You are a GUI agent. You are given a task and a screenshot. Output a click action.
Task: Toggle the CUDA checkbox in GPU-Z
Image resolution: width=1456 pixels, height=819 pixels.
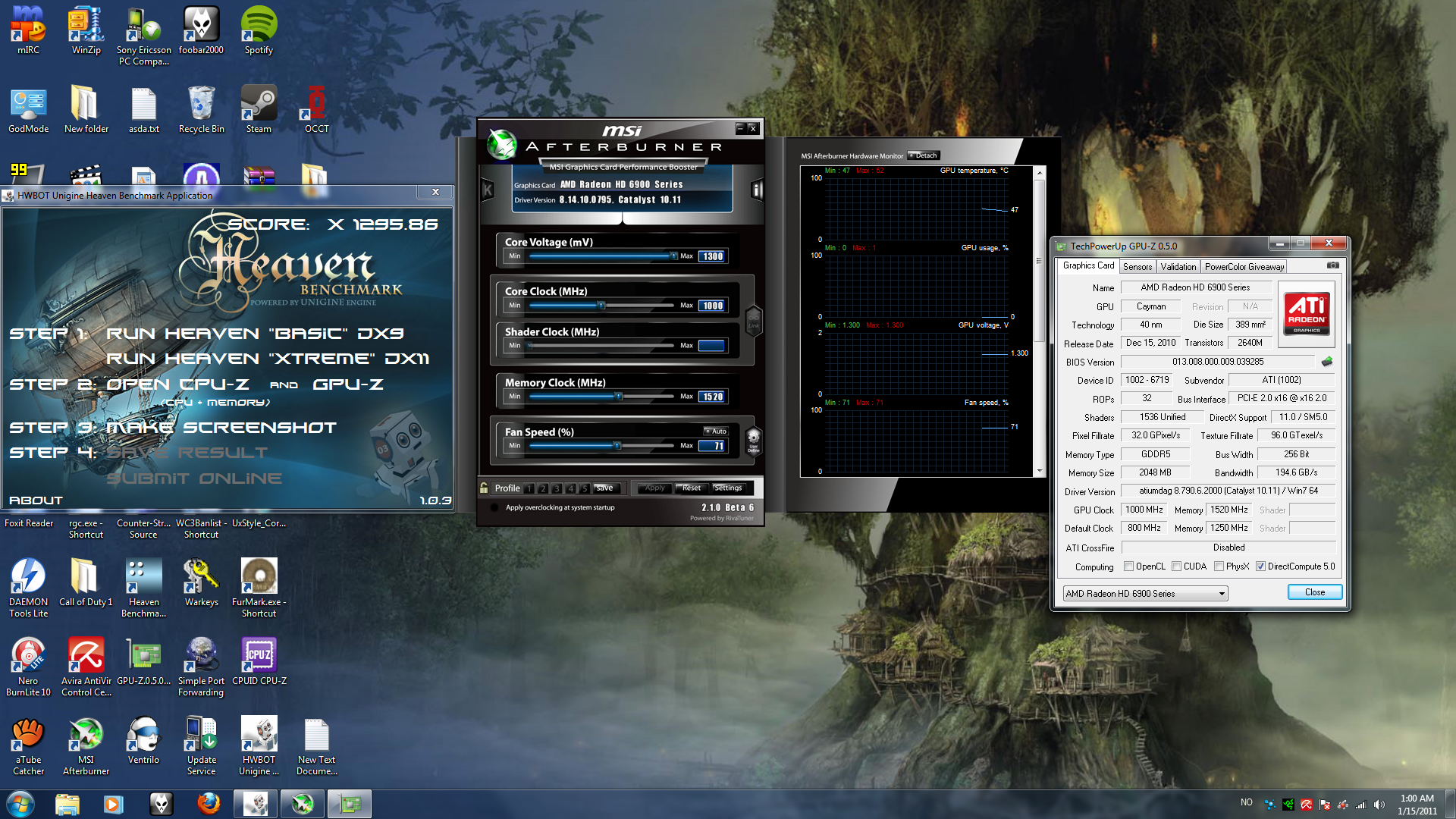point(1176,566)
